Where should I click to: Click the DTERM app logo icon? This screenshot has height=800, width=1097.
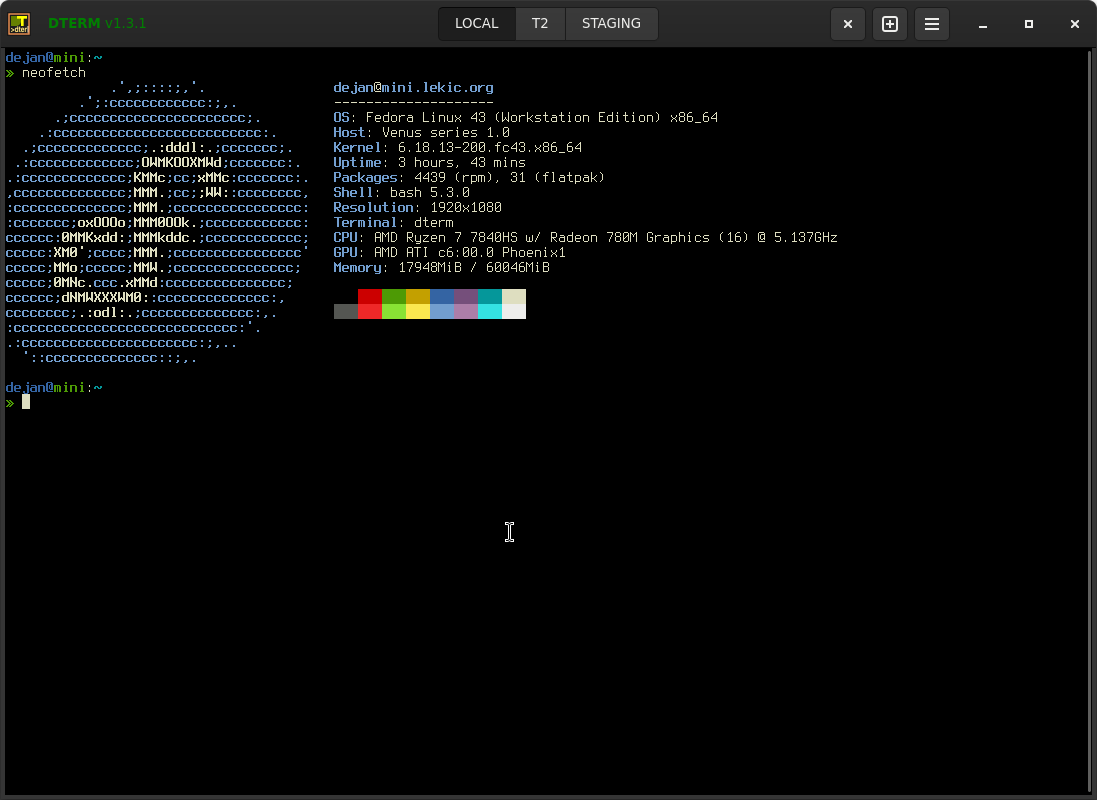19,24
